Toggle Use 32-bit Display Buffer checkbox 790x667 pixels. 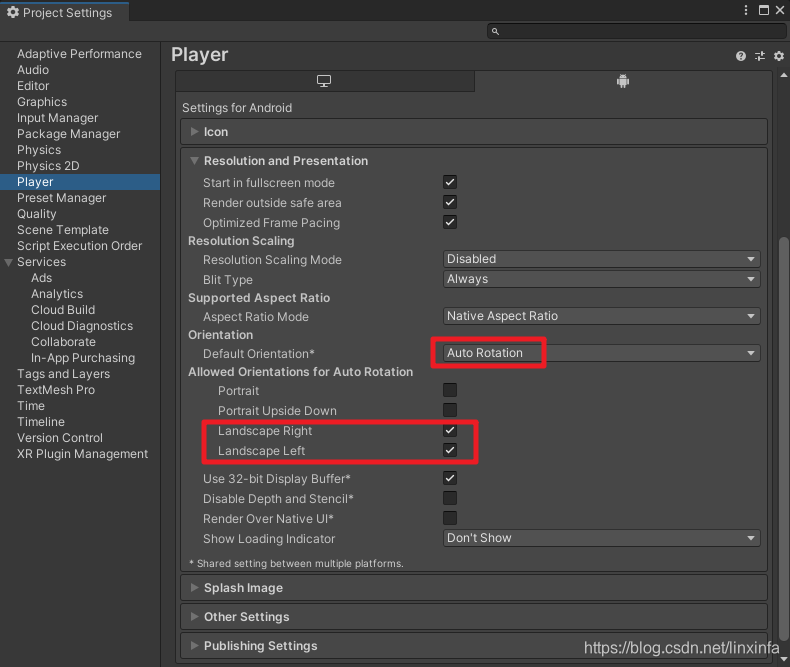(x=450, y=478)
